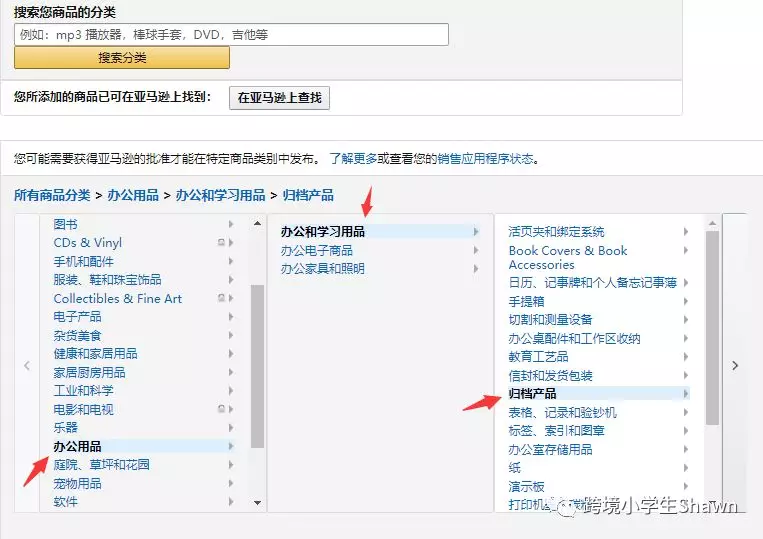Screen dimensions: 763x539
Task: Click the 在亚马逊上查找 button
Action: [x=279, y=98]
